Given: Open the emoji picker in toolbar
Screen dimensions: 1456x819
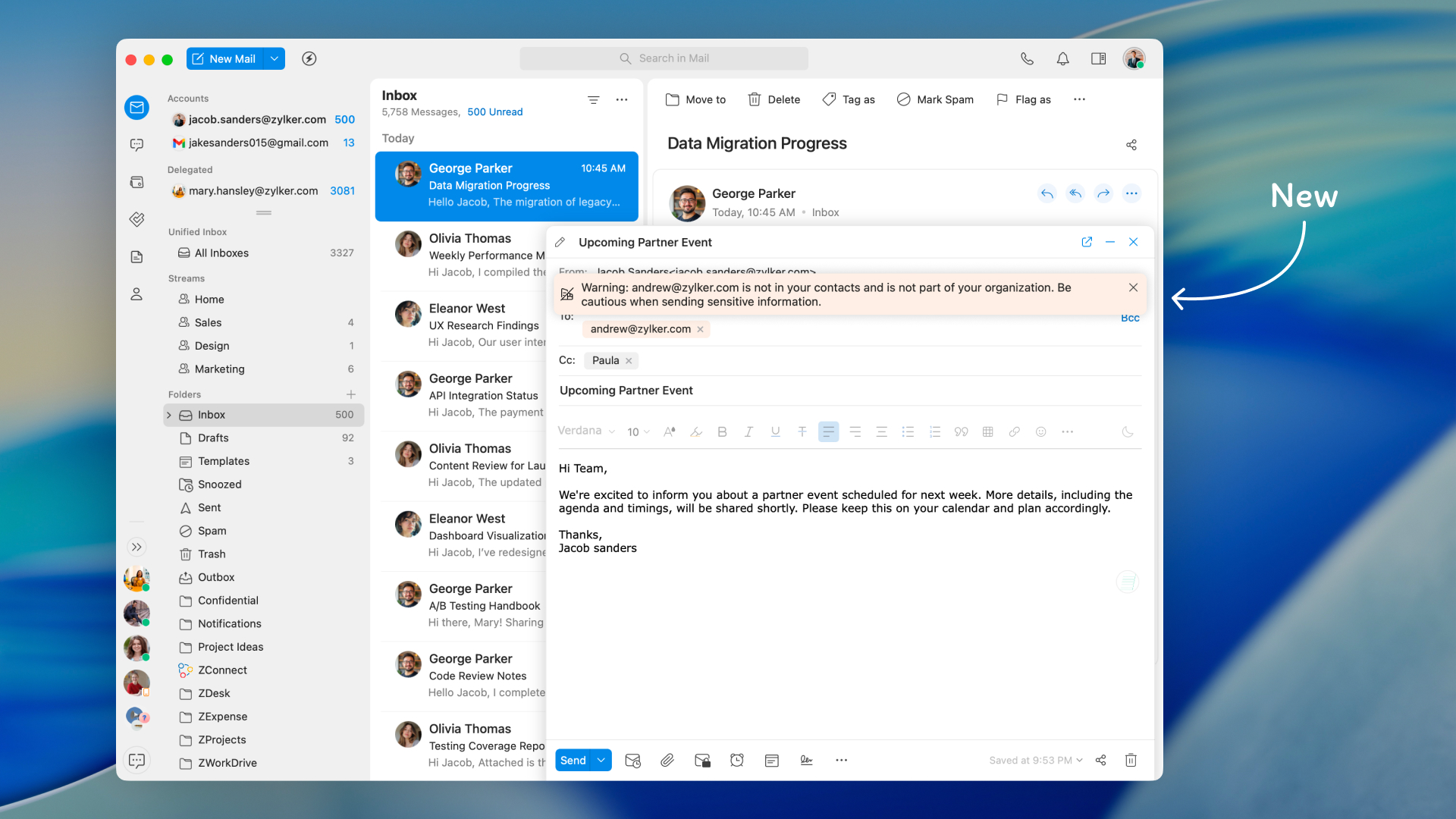Looking at the screenshot, I should tap(1040, 431).
